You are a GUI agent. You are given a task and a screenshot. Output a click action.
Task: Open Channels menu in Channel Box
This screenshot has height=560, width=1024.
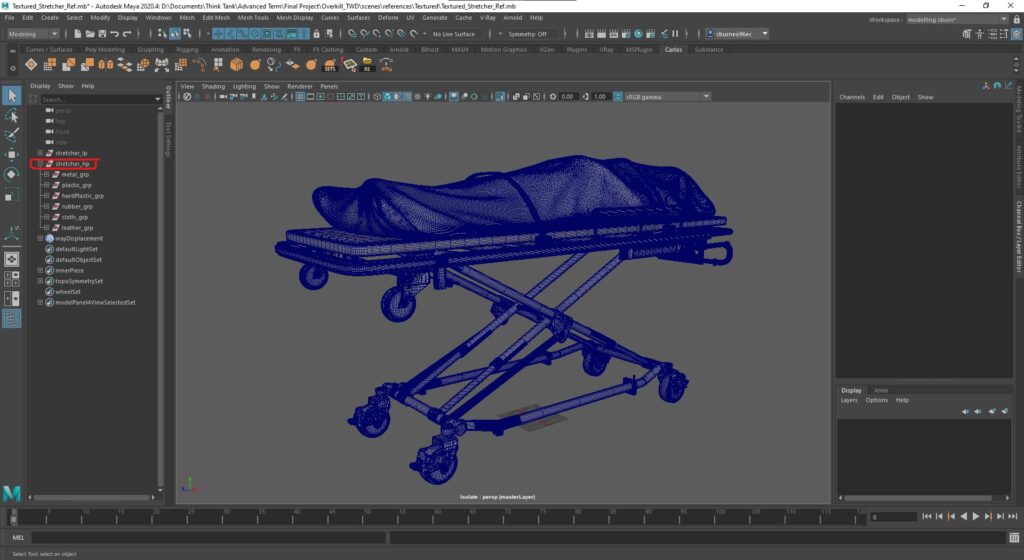pos(852,97)
